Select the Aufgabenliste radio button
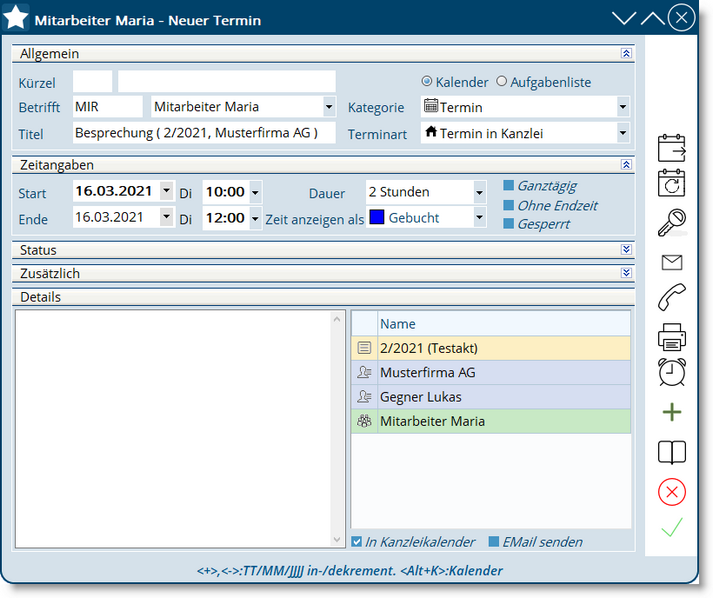This screenshot has width=713, height=598. coord(501,81)
